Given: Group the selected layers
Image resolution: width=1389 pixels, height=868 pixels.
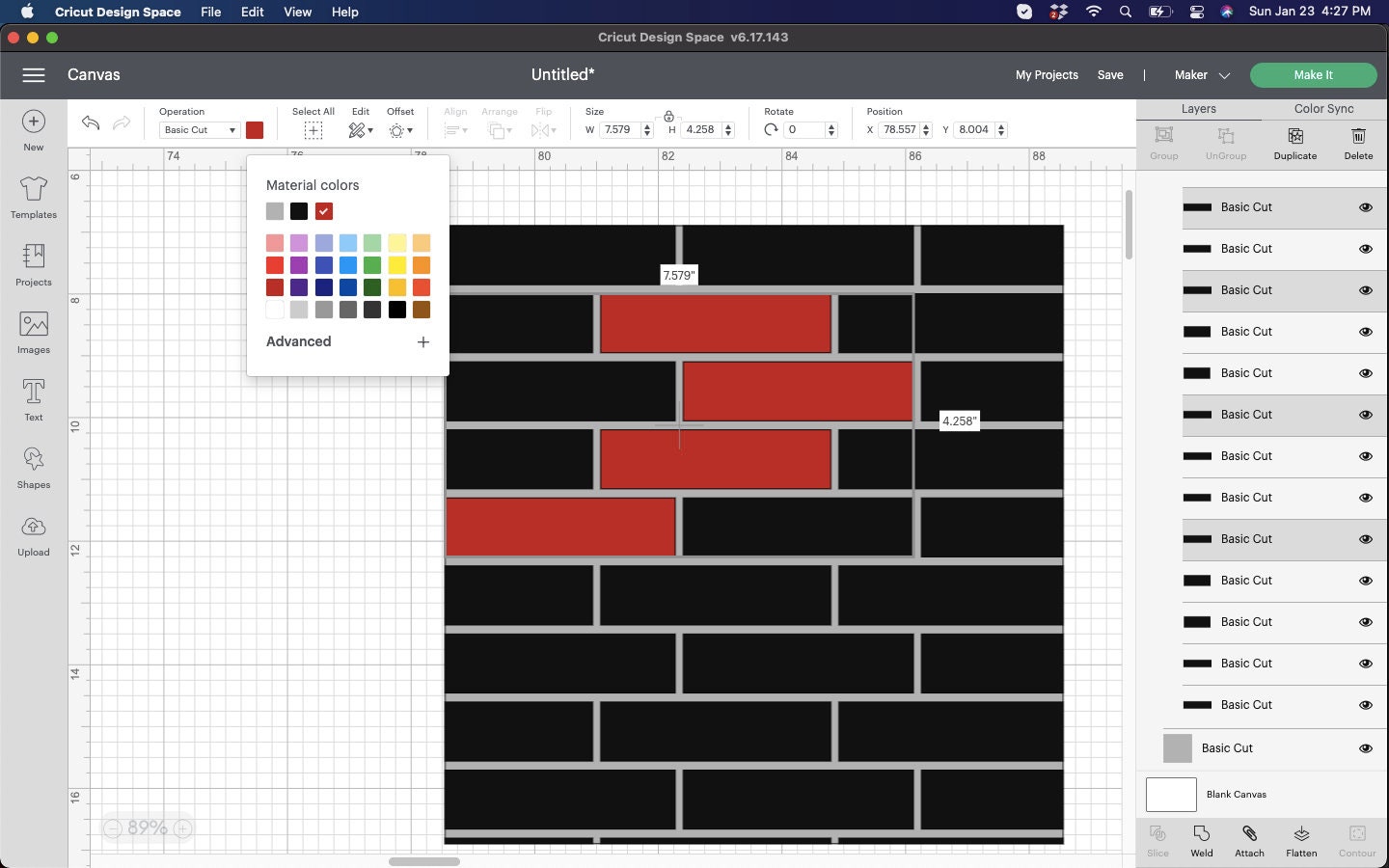Looking at the screenshot, I should [x=1164, y=144].
